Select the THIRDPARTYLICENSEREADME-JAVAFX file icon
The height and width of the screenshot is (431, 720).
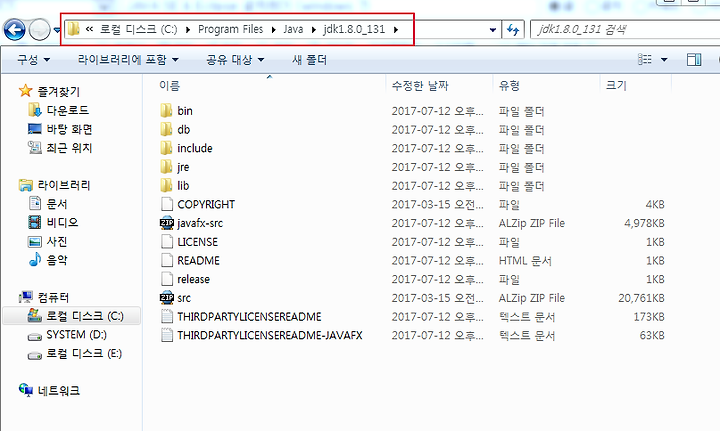pos(167,336)
